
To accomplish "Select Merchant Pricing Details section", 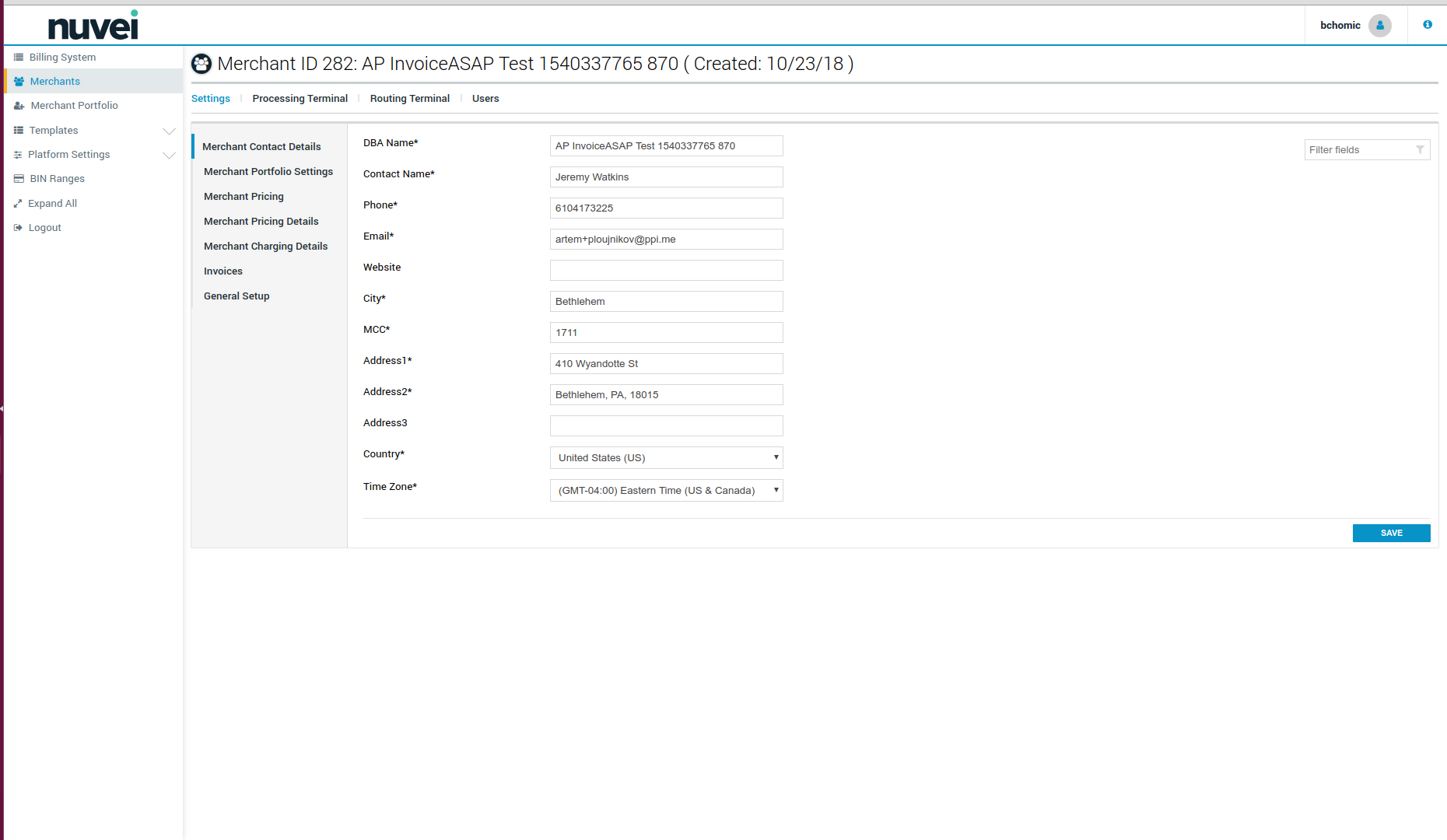I will click(x=261, y=222).
